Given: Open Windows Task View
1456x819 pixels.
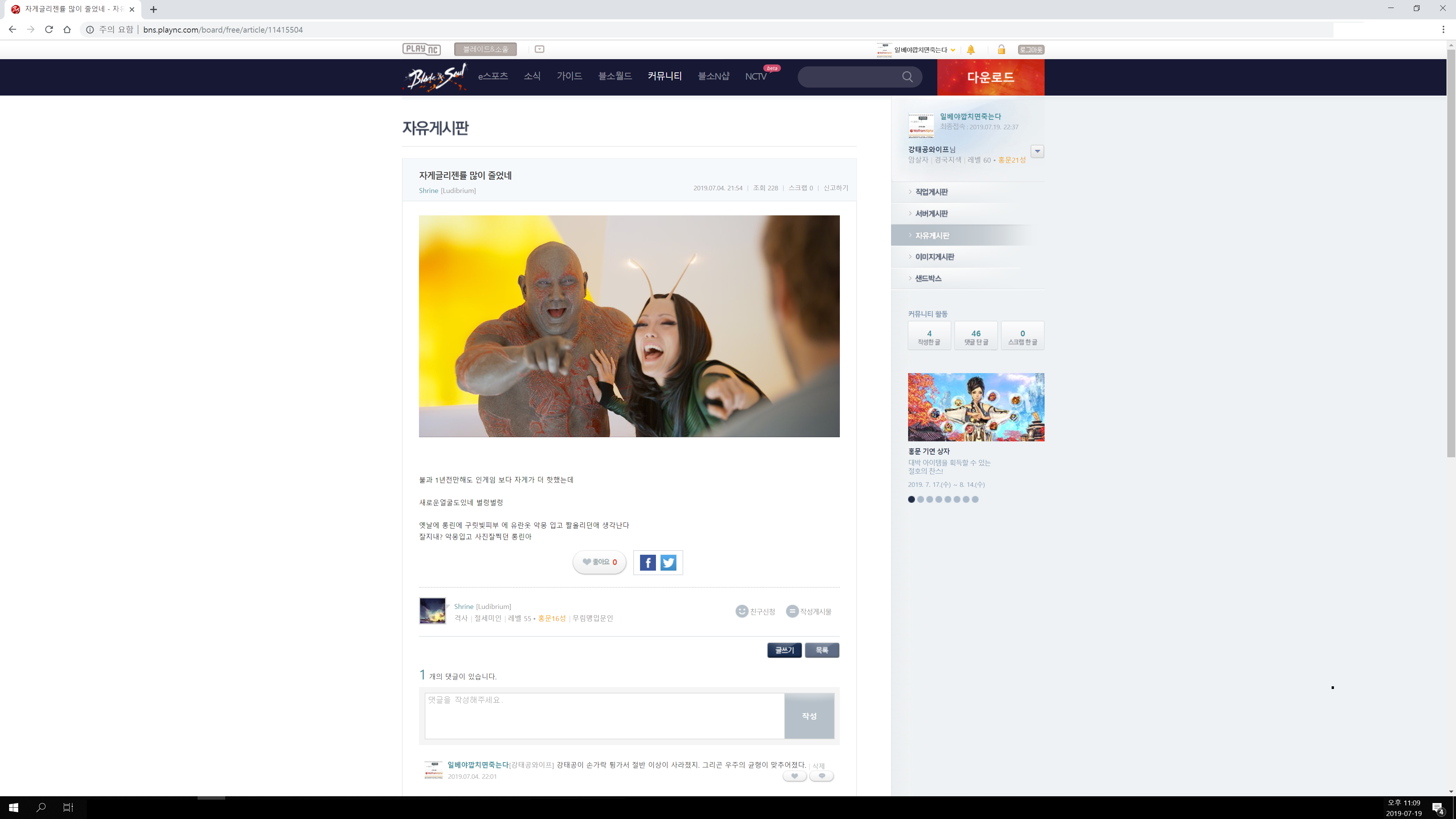Looking at the screenshot, I should coord(68,808).
